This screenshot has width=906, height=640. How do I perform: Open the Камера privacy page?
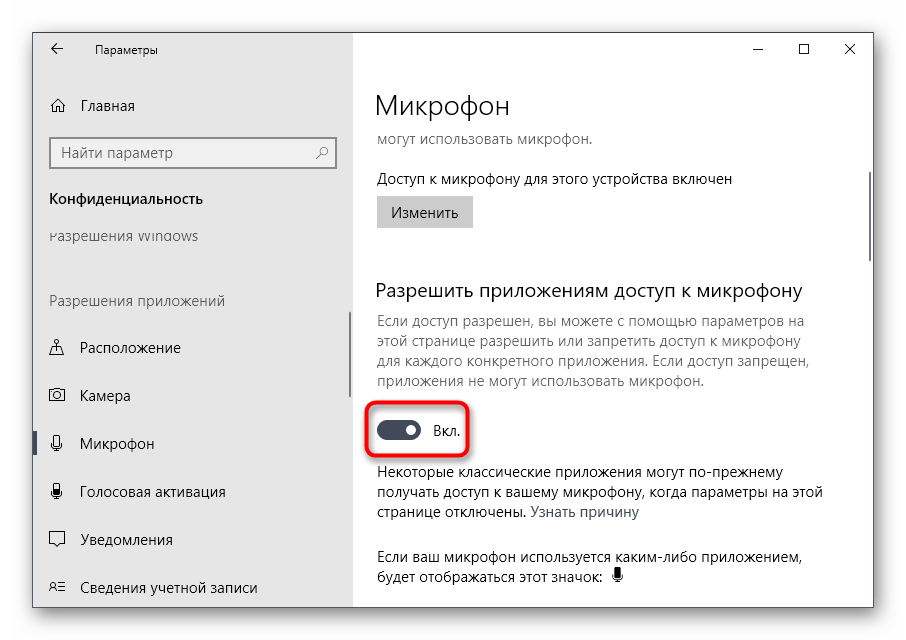coord(105,396)
